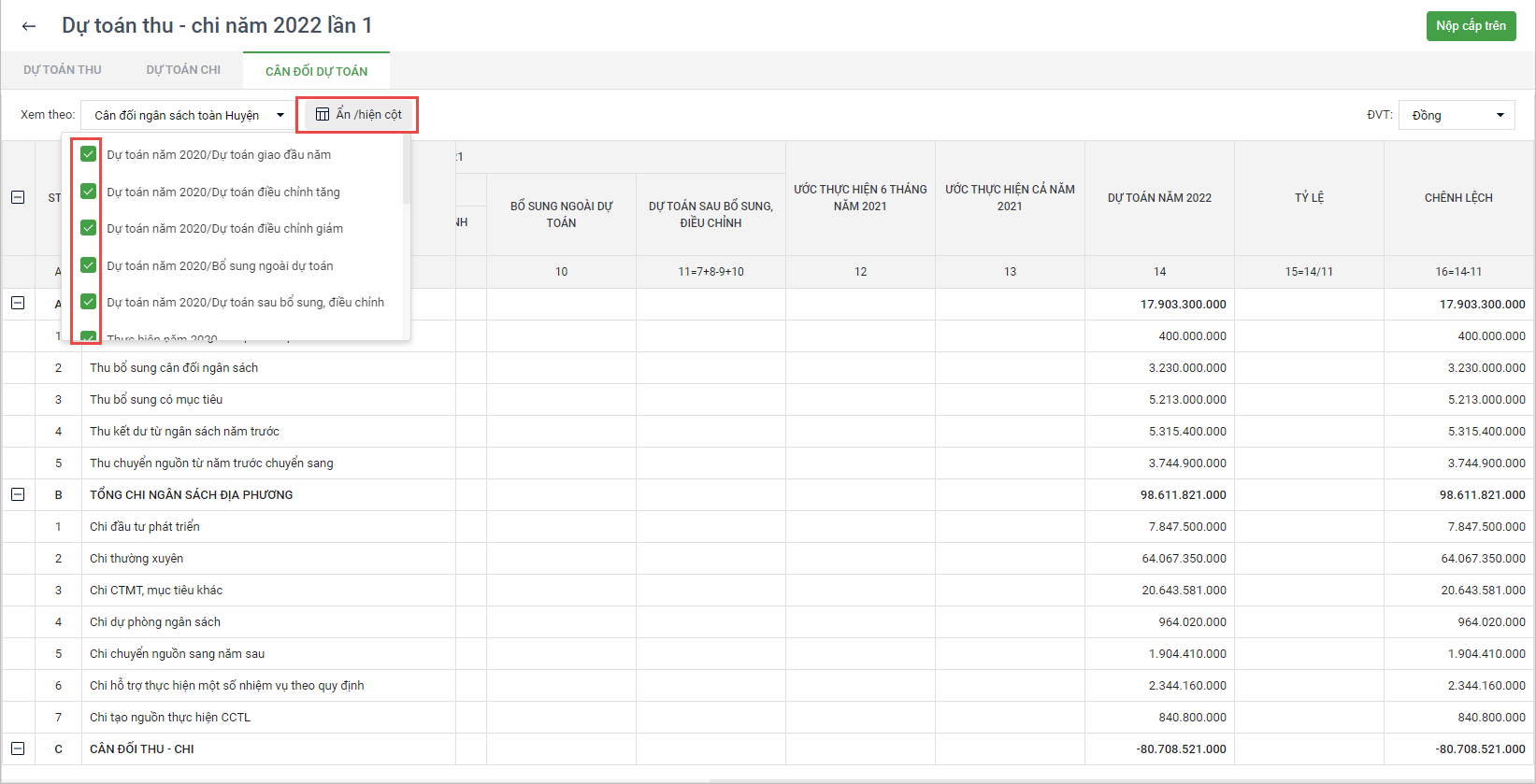The height and width of the screenshot is (784, 1536).
Task: Uncheck Dự toán giao đầu năm column
Action: click(x=89, y=154)
